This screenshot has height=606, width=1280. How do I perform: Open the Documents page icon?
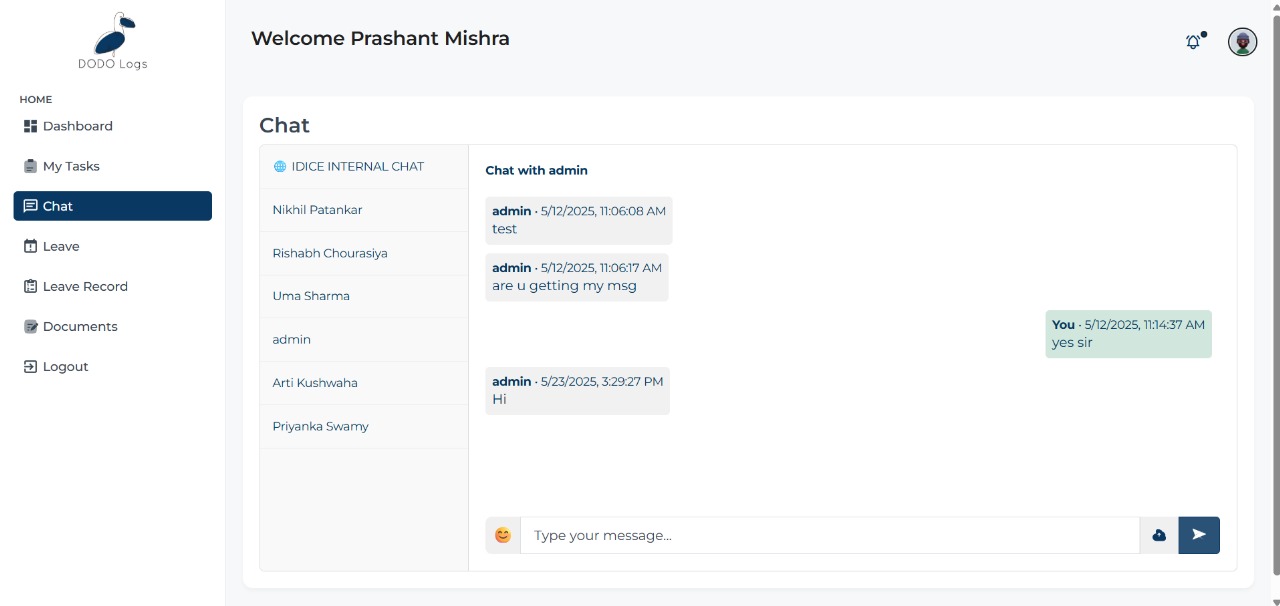(x=30, y=326)
